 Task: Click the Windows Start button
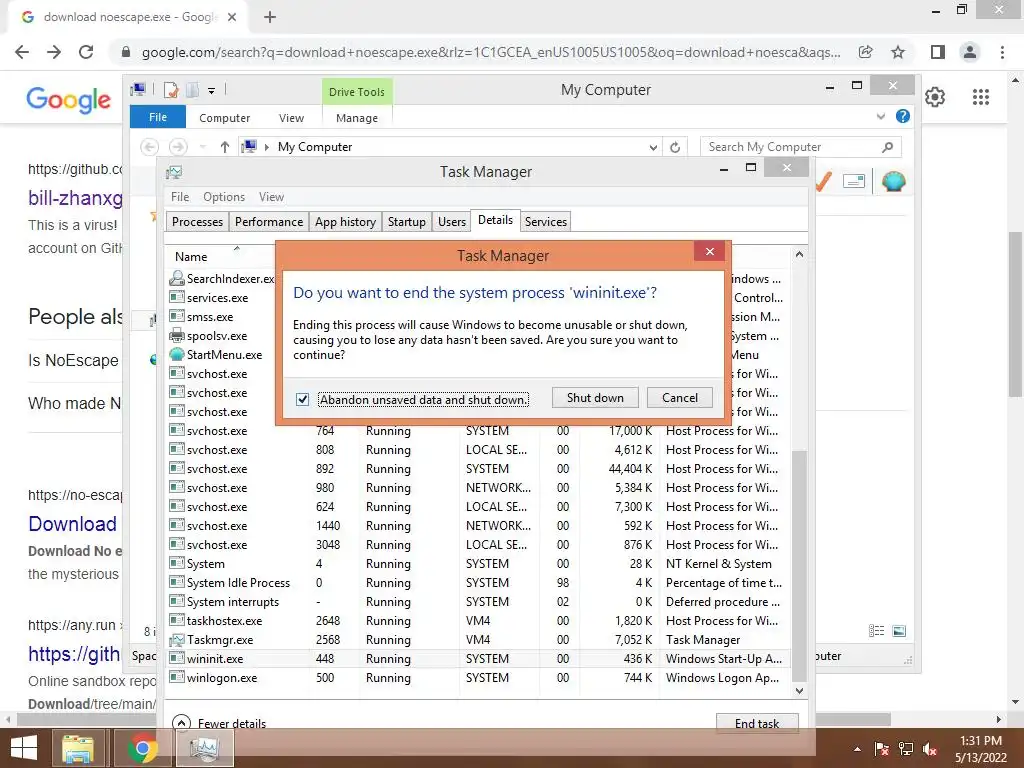click(x=24, y=748)
